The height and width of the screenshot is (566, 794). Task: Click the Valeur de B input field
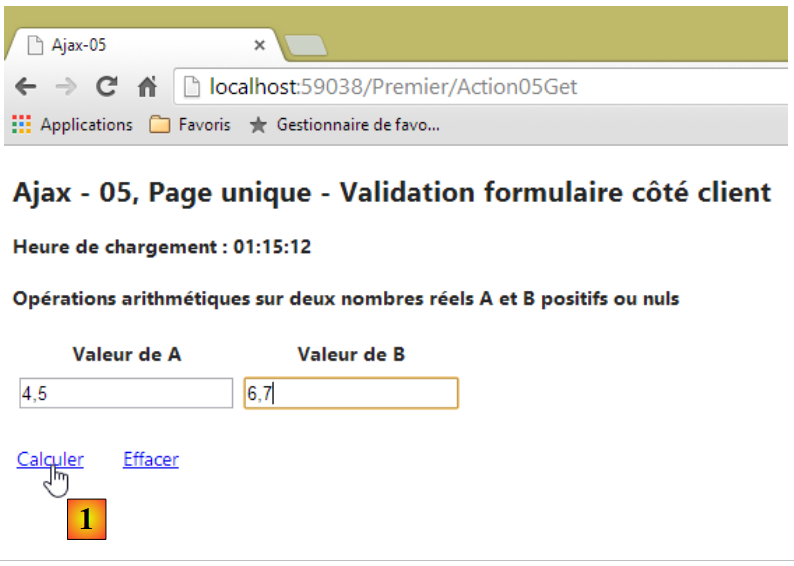[x=351, y=394]
